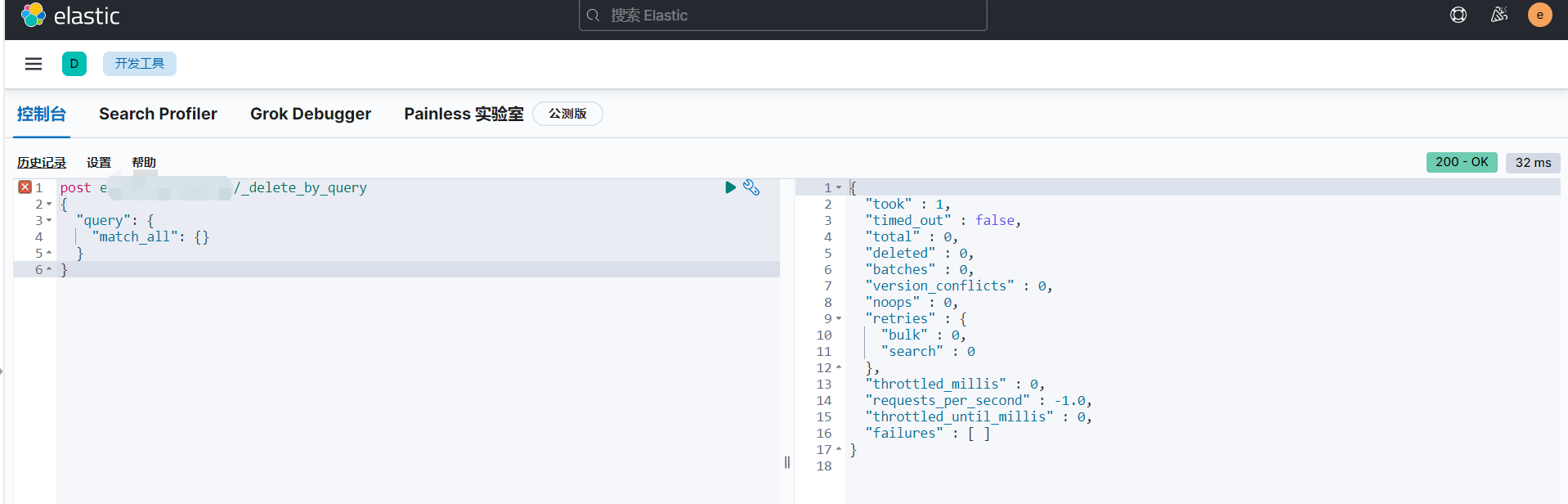This screenshot has width=1568, height=504.
Task: Click the "throttled_until_millis" line
Action: point(979,416)
